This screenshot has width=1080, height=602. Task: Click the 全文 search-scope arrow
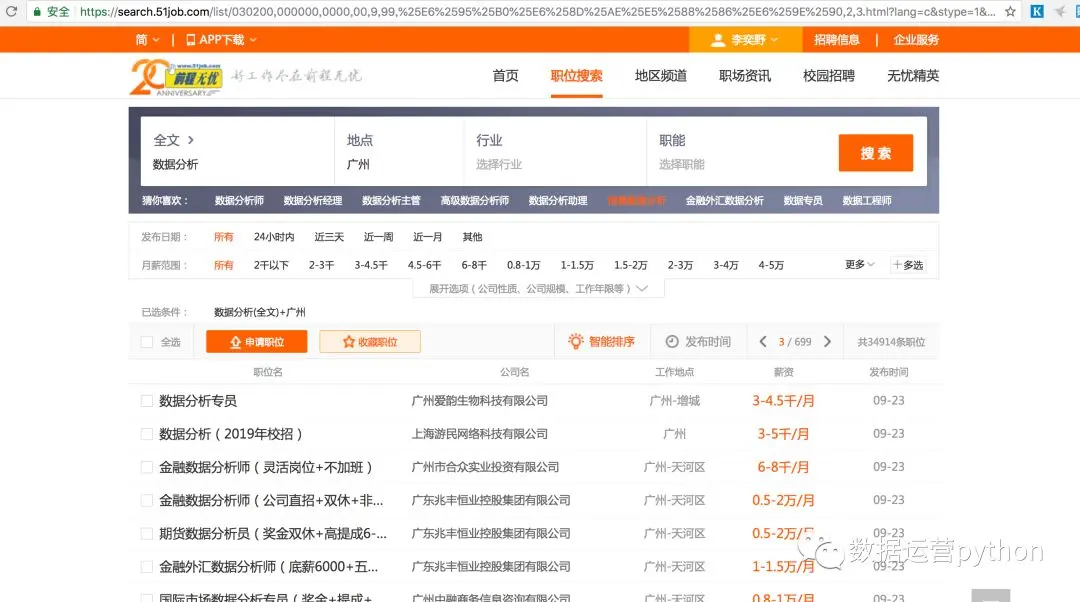pyautogui.click(x=191, y=140)
